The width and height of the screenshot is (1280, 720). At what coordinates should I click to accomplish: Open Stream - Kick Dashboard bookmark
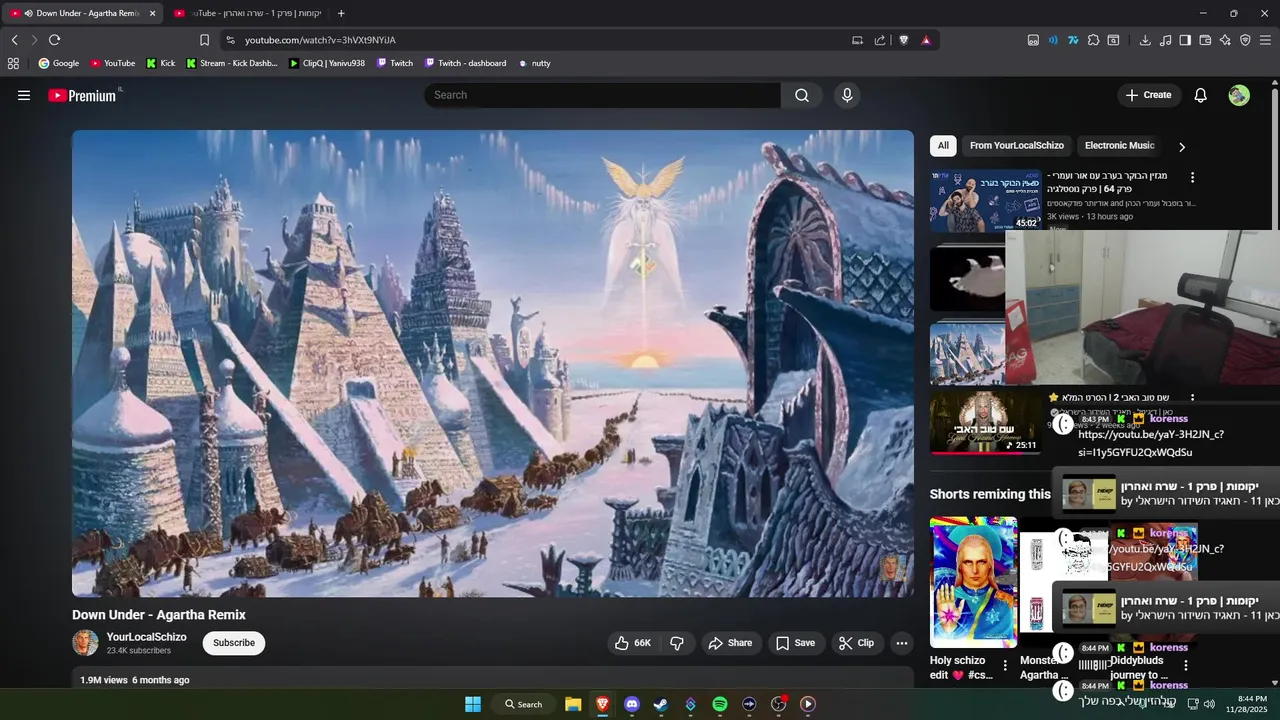232,63
